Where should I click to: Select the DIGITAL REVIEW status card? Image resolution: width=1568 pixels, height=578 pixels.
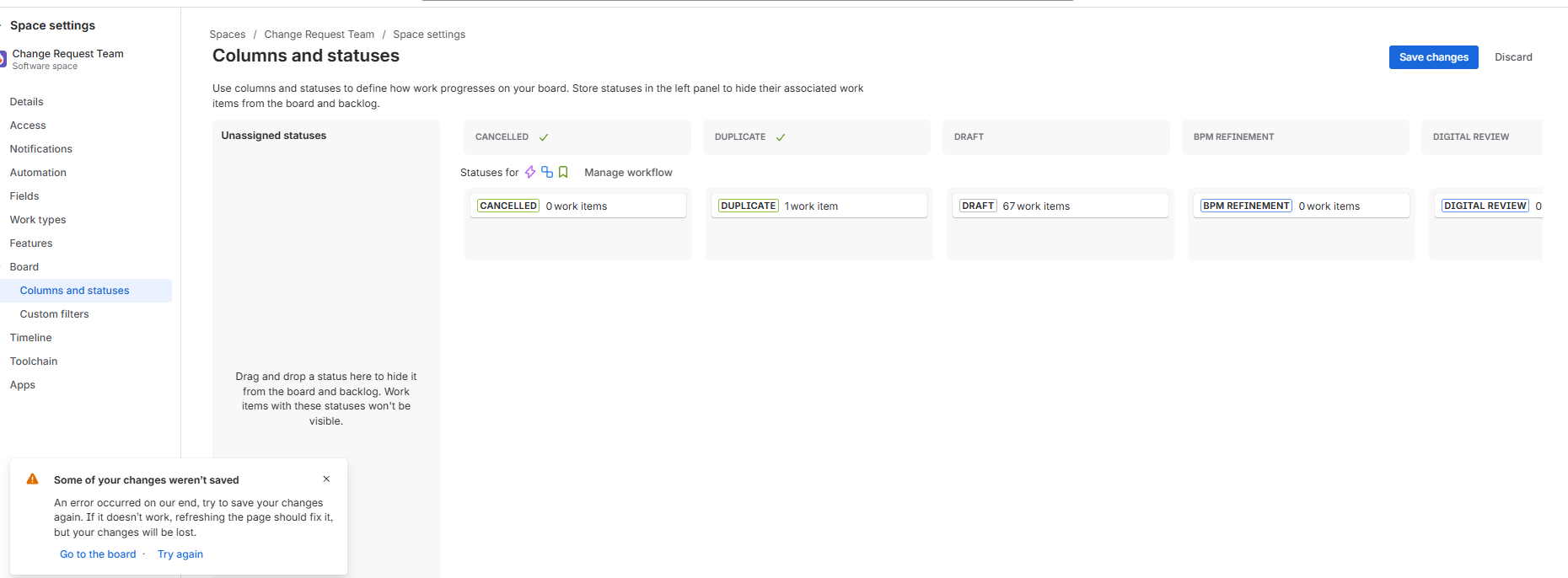[1489, 206]
